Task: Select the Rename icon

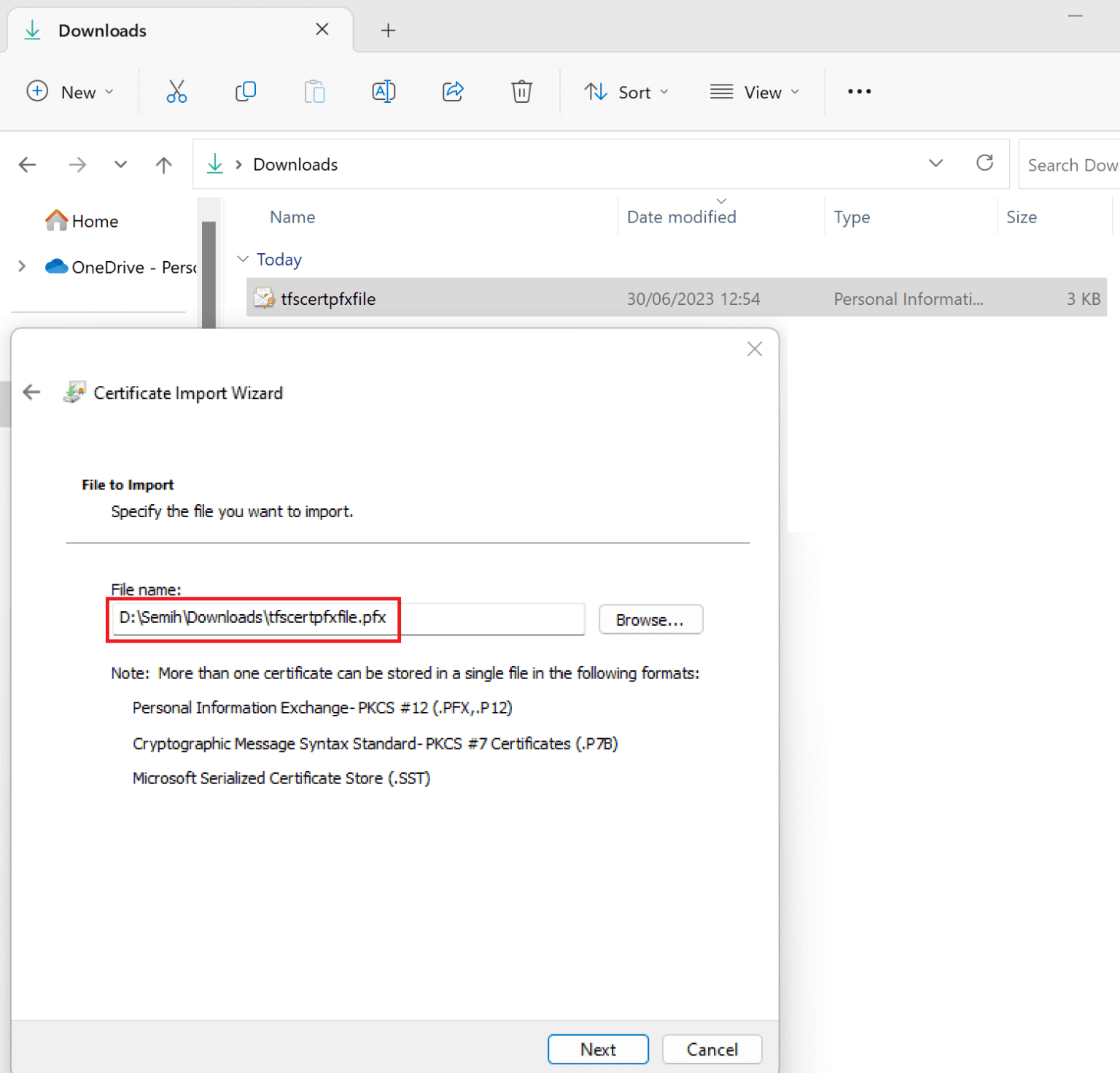Action: (384, 91)
